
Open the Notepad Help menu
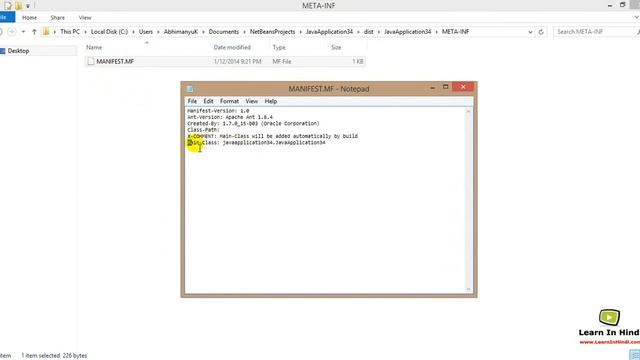tap(271, 101)
